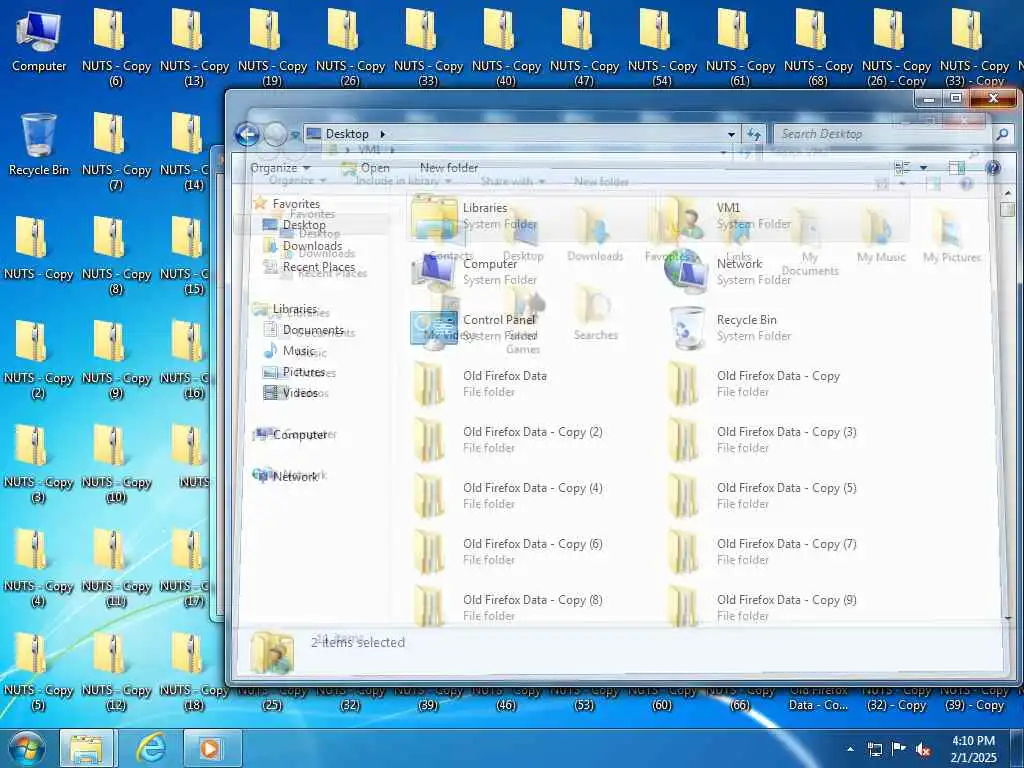Viewport: 1024px width, 768px height.
Task: Click Old Firefox Data - Copy (9) name
Action: [x=786, y=600]
